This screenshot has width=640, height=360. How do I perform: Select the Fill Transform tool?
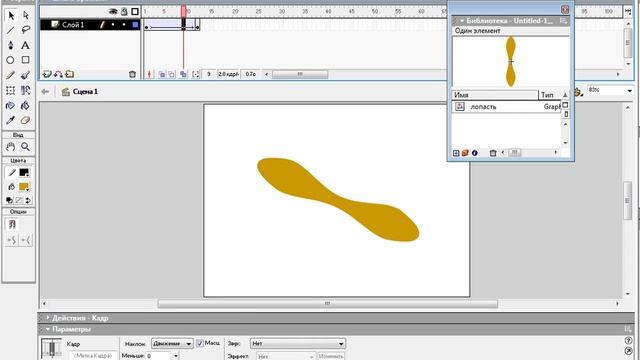[x=26, y=90]
